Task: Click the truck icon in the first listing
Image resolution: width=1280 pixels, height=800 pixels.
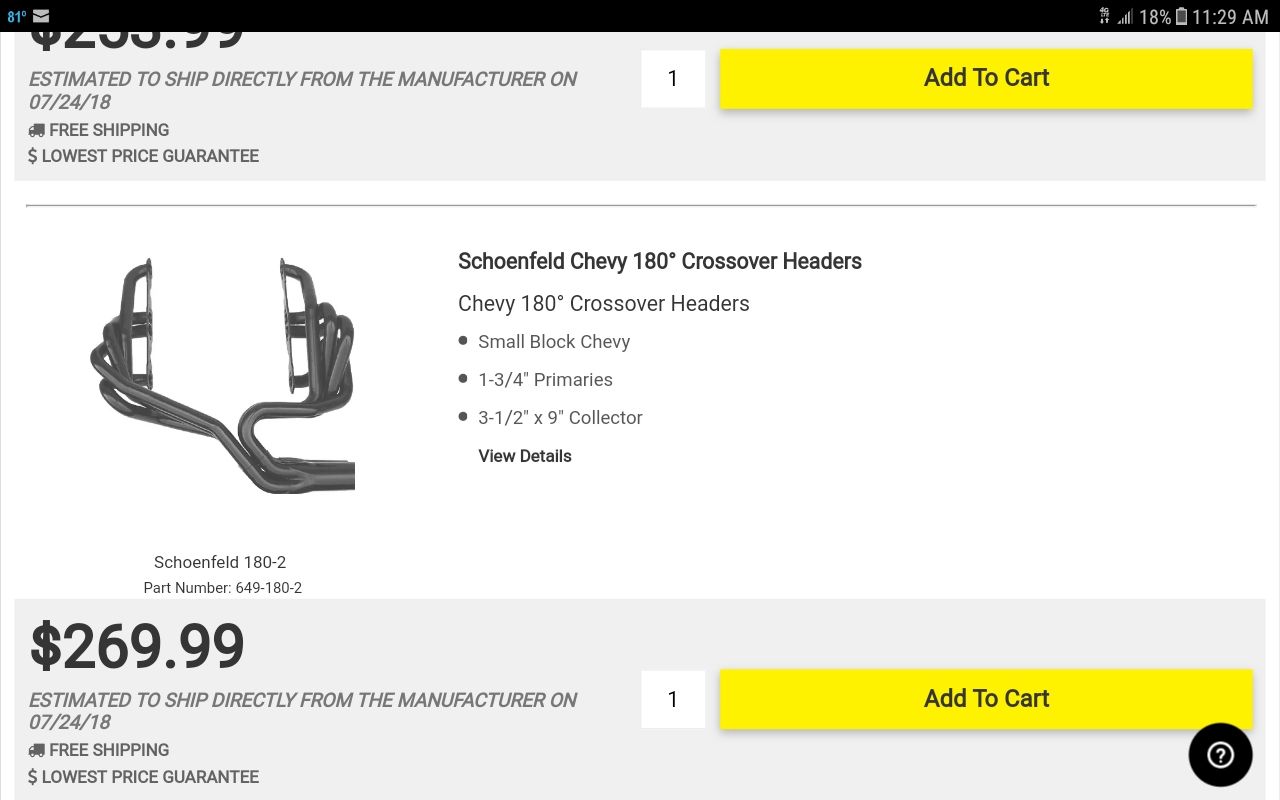Action: [36, 130]
